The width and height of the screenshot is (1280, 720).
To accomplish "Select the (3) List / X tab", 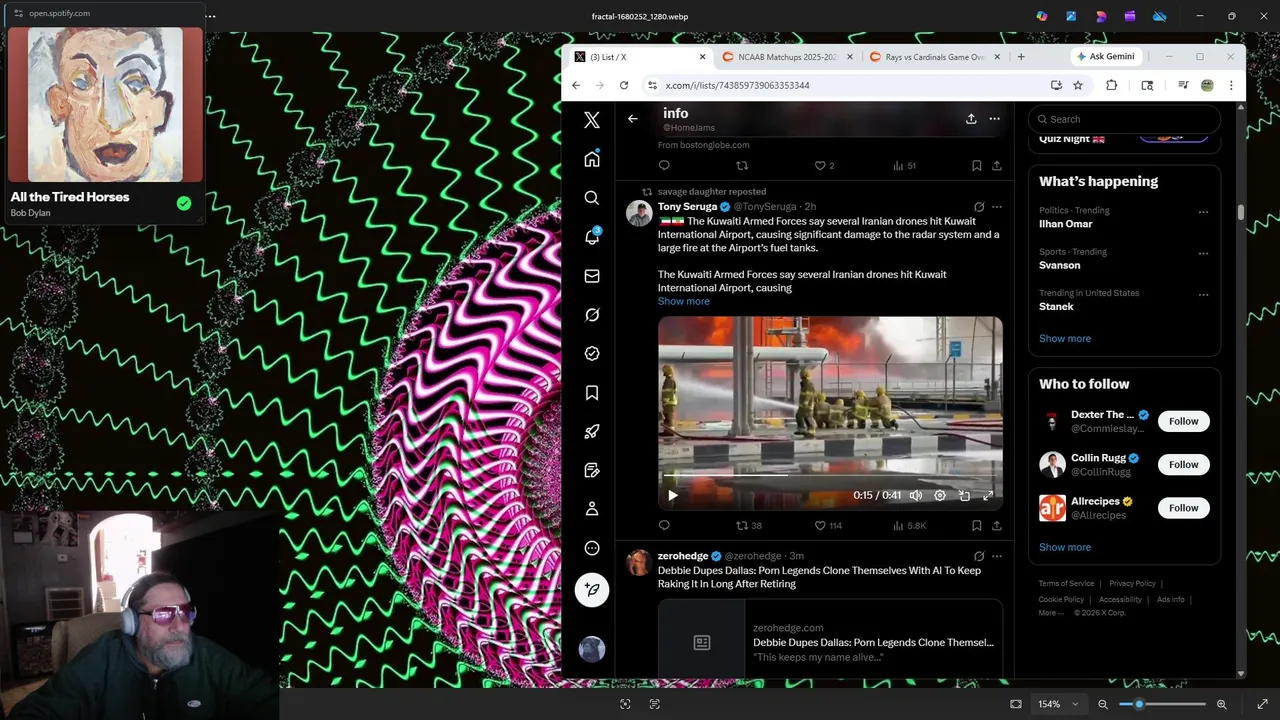I will point(640,57).
